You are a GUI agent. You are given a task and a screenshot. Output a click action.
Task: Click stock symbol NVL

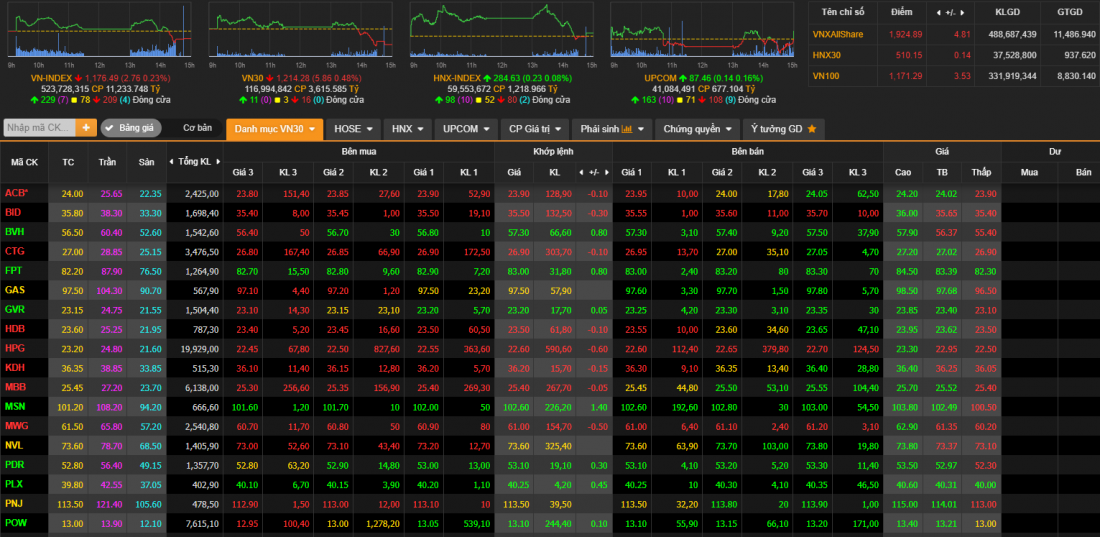[14, 445]
